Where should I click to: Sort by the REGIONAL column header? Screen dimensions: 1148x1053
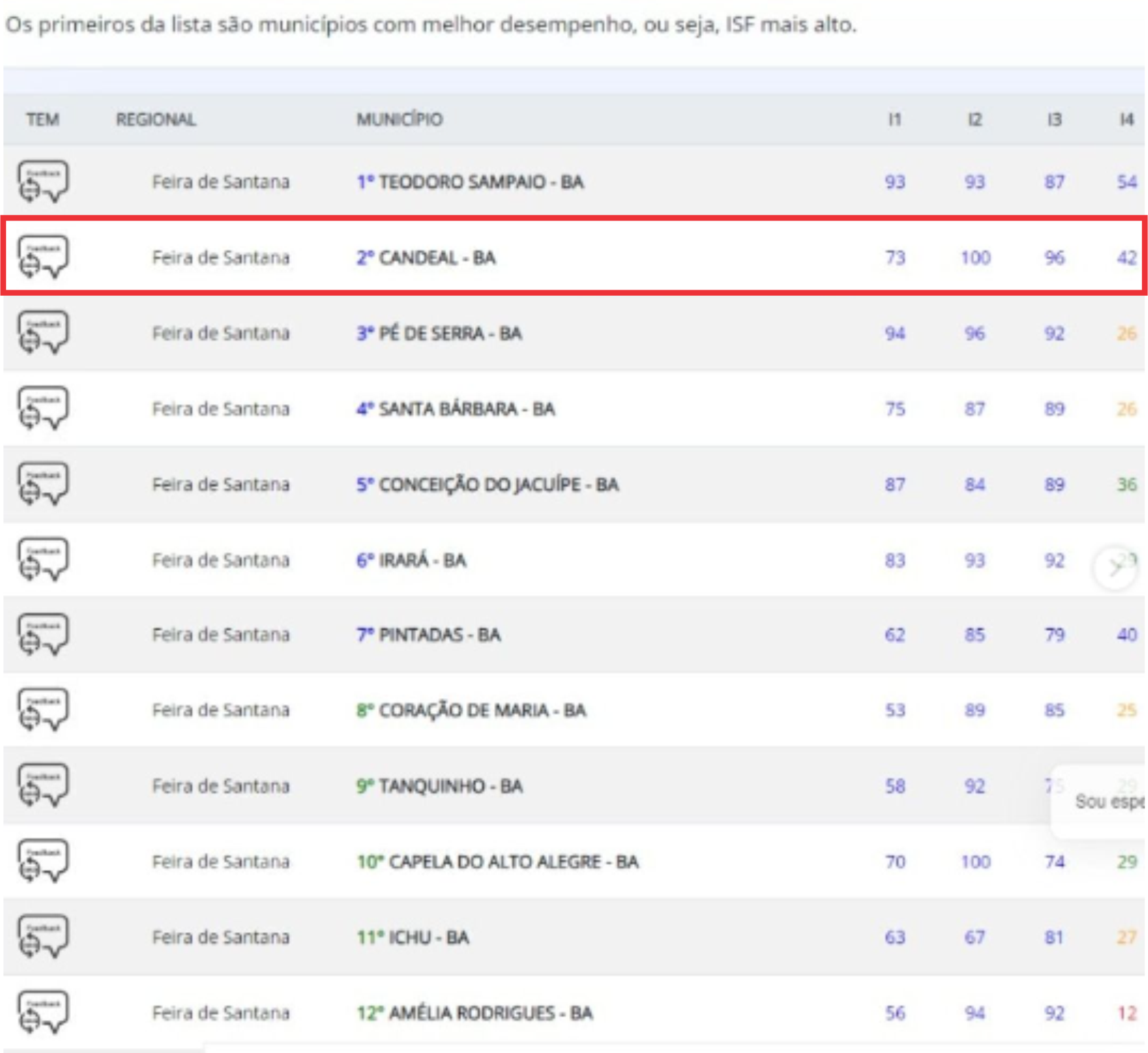pyautogui.click(x=156, y=119)
